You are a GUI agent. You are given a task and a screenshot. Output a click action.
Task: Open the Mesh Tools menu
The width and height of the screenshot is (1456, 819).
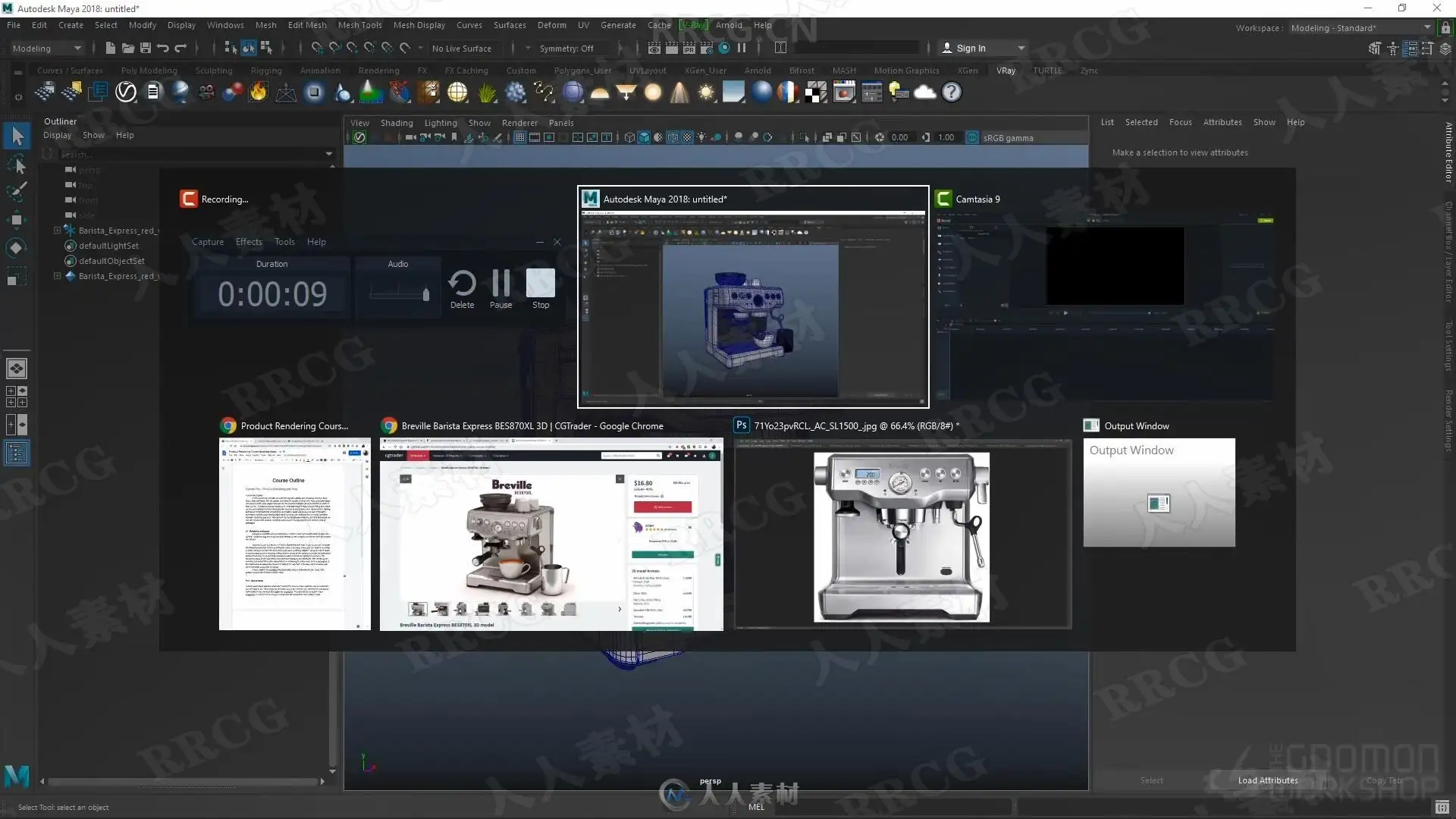click(359, 25)
